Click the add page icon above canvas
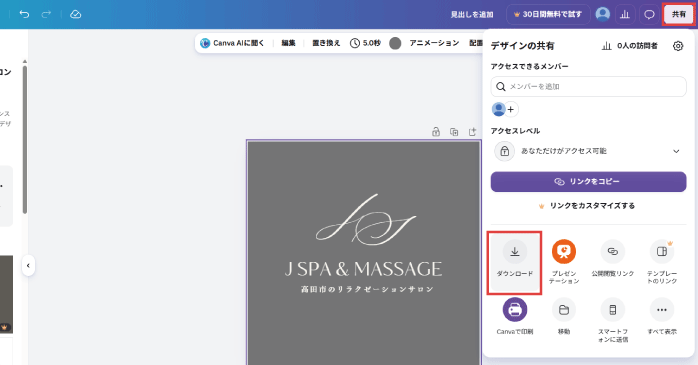The image size is (698, 365). (x=472, y=132)
